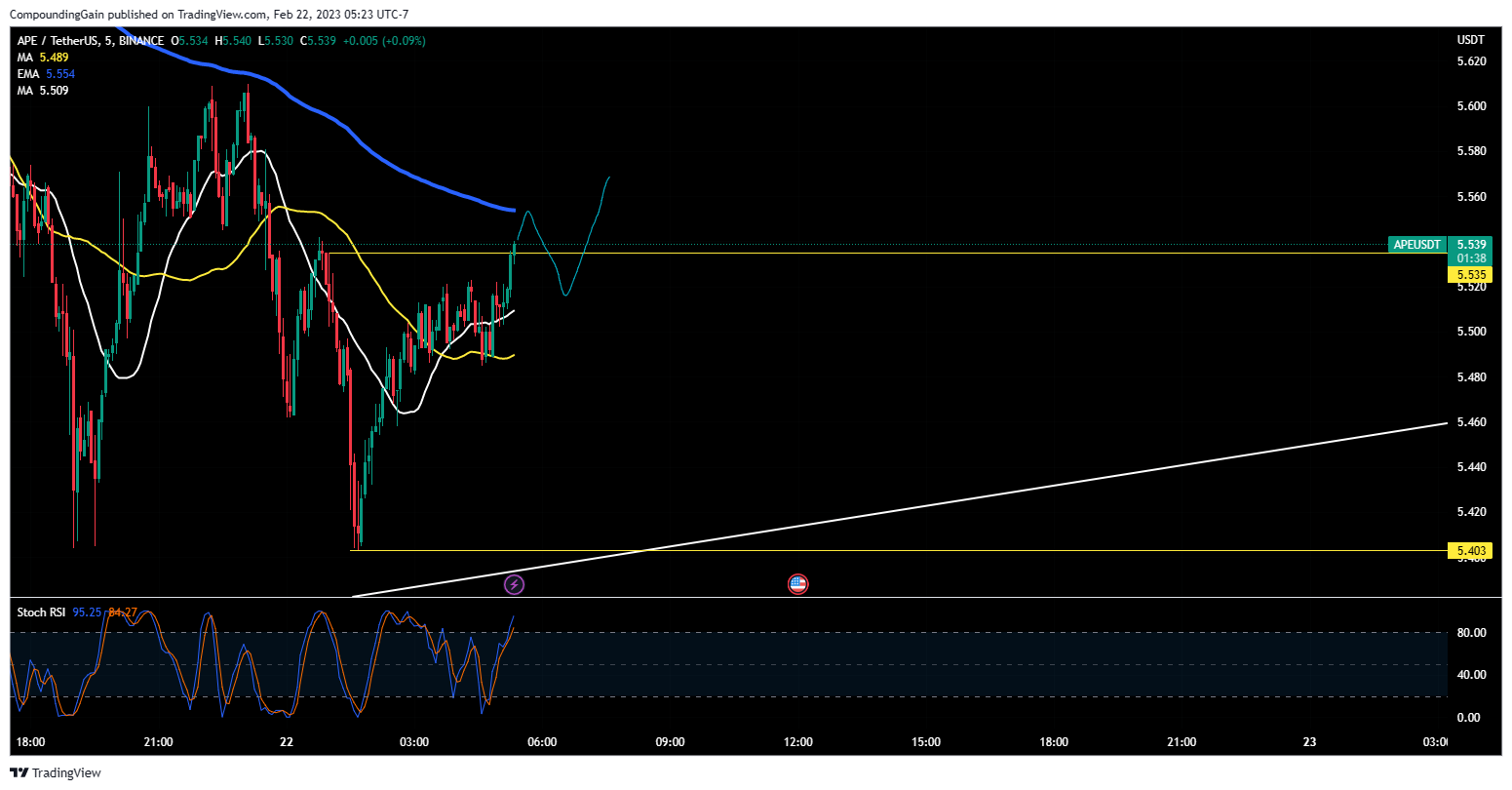Click the C5.539 close price value
1512x790 pixels.
[x=318, y=41]
